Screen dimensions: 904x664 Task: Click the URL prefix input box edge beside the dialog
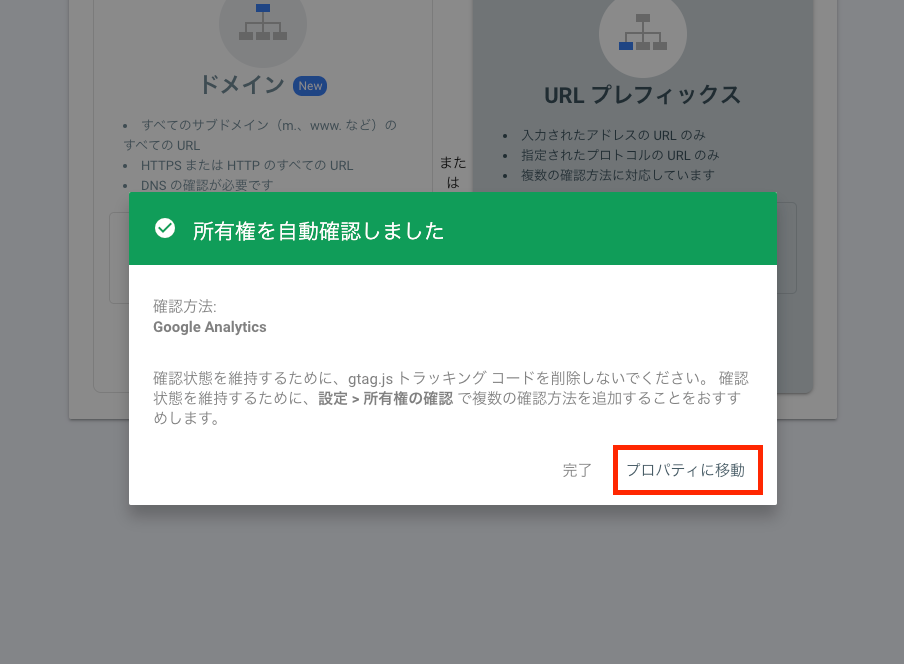pos(787,248)
